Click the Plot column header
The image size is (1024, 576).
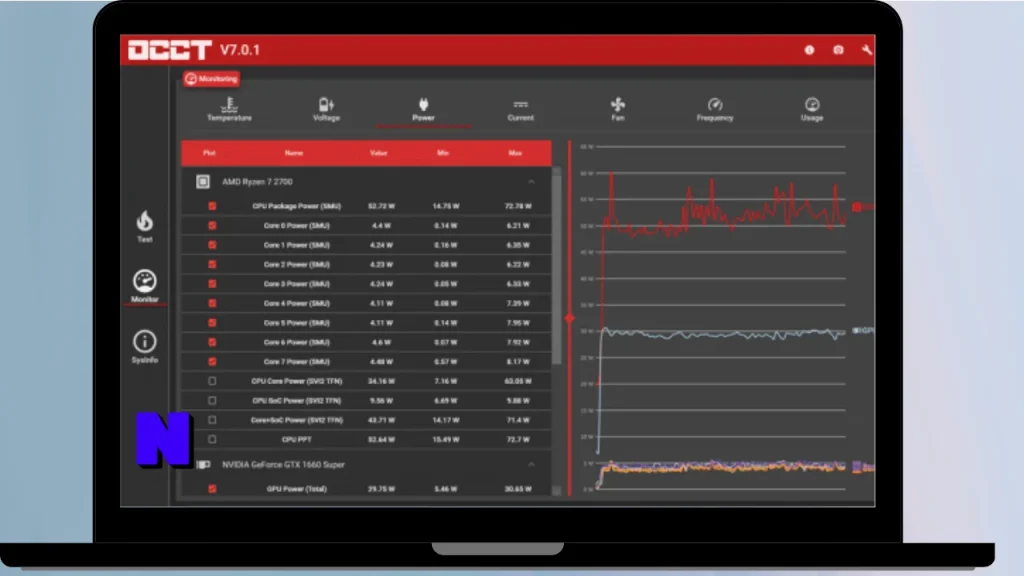pyautogui.click(x=209, y=153)
